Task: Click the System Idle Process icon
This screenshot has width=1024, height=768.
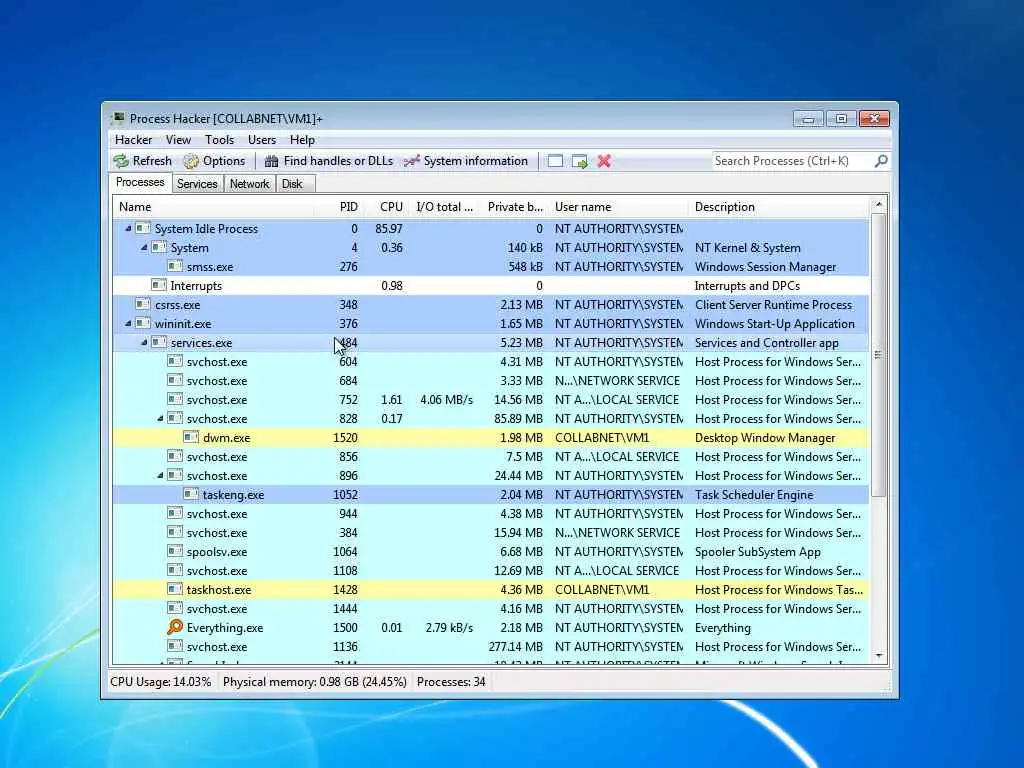Action: click(x=142, y=229)
